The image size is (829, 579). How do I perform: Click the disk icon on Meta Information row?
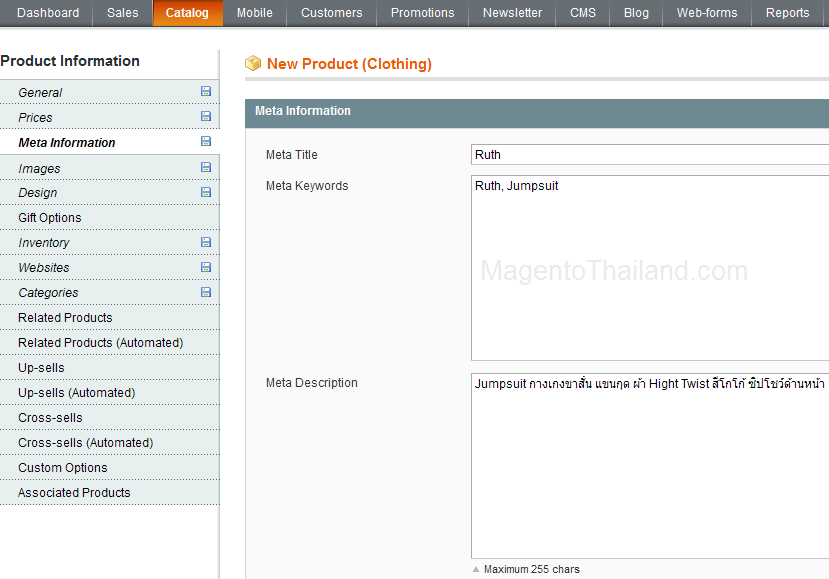click(x=206, y=142)
